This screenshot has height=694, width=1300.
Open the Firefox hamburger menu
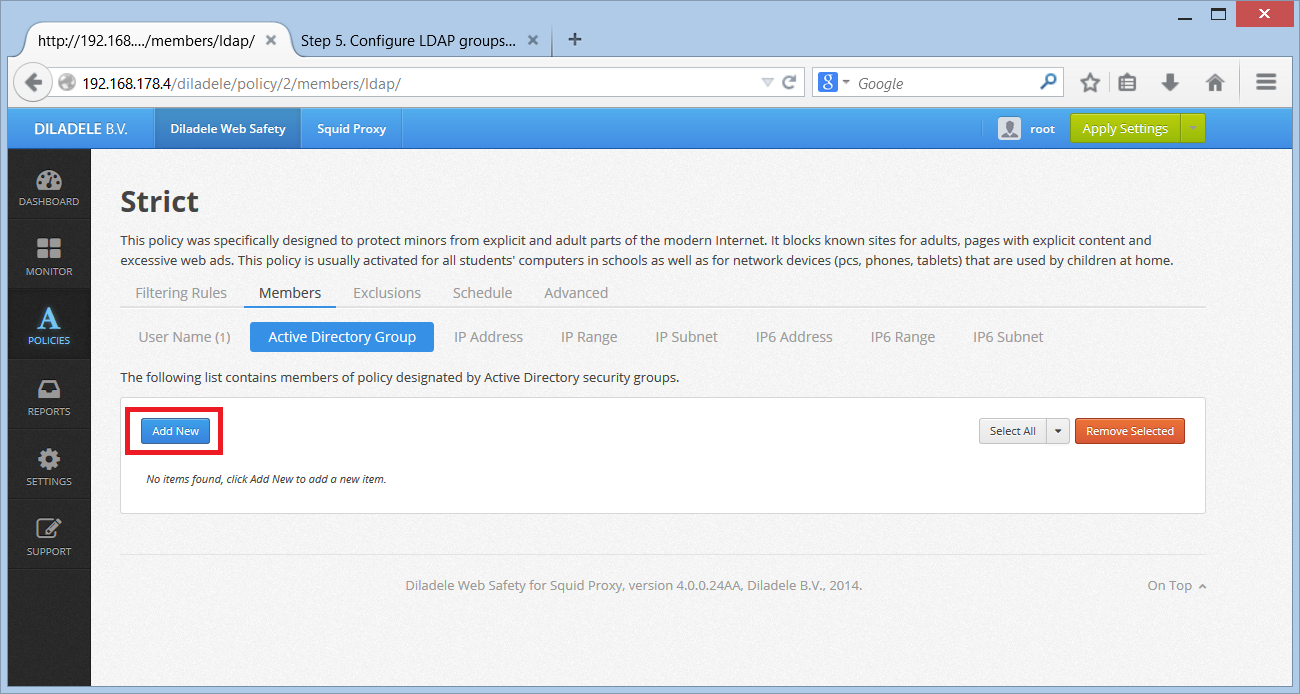[x=1266, y=83]
